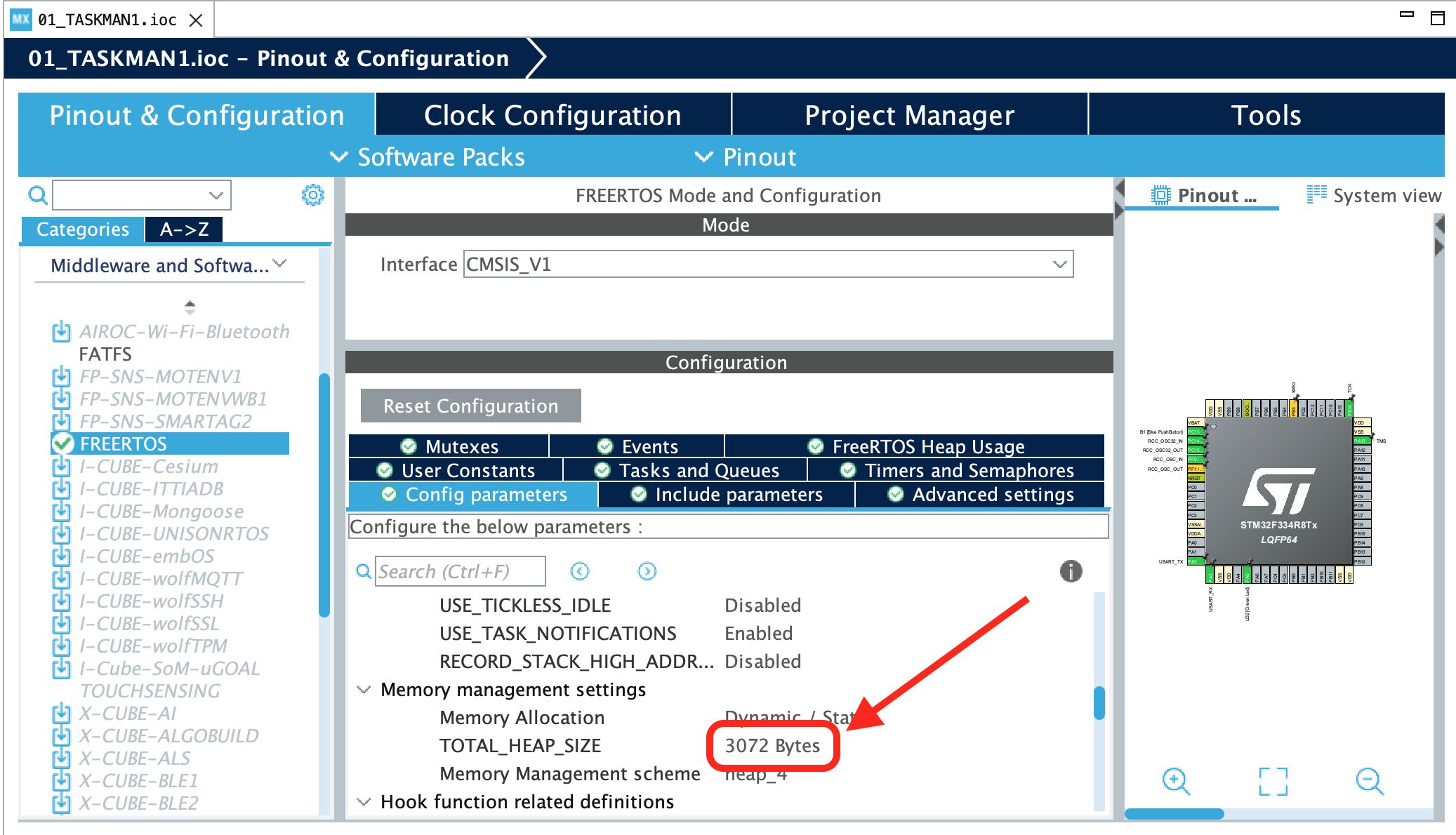Click the parameter search magnifier icon

[x=363, y=571]
